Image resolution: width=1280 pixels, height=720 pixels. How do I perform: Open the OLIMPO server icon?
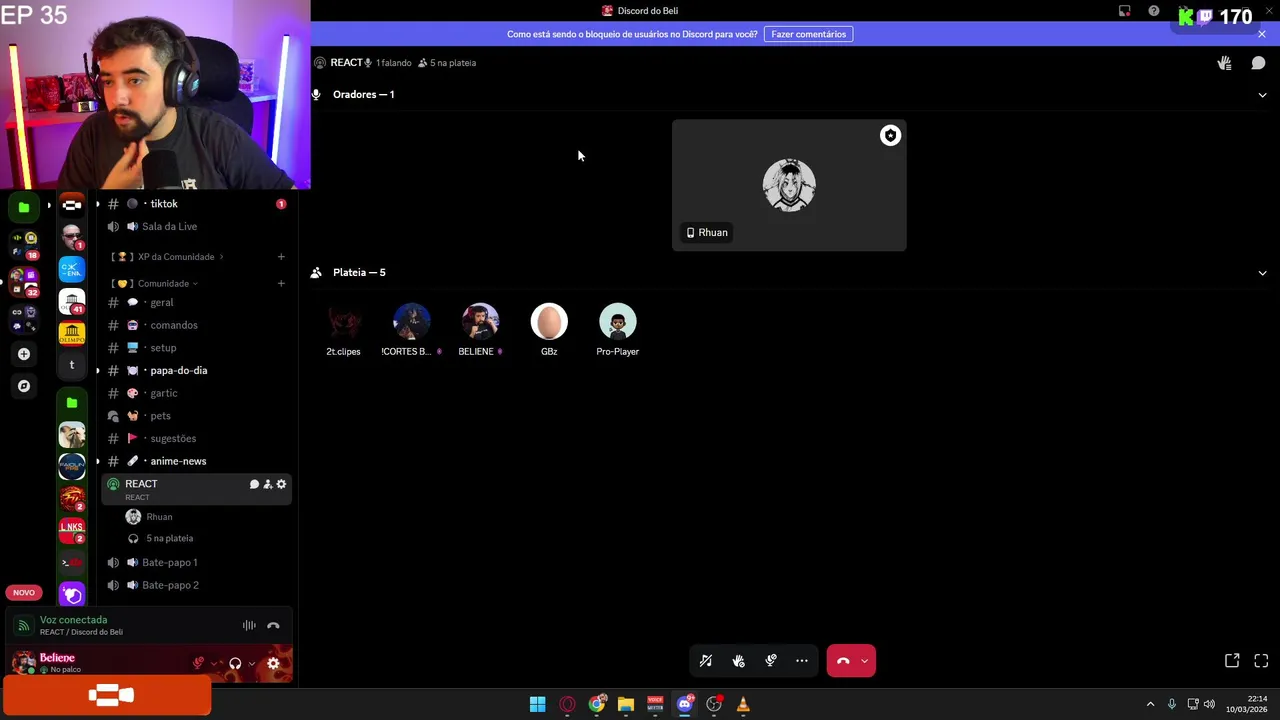72,334
